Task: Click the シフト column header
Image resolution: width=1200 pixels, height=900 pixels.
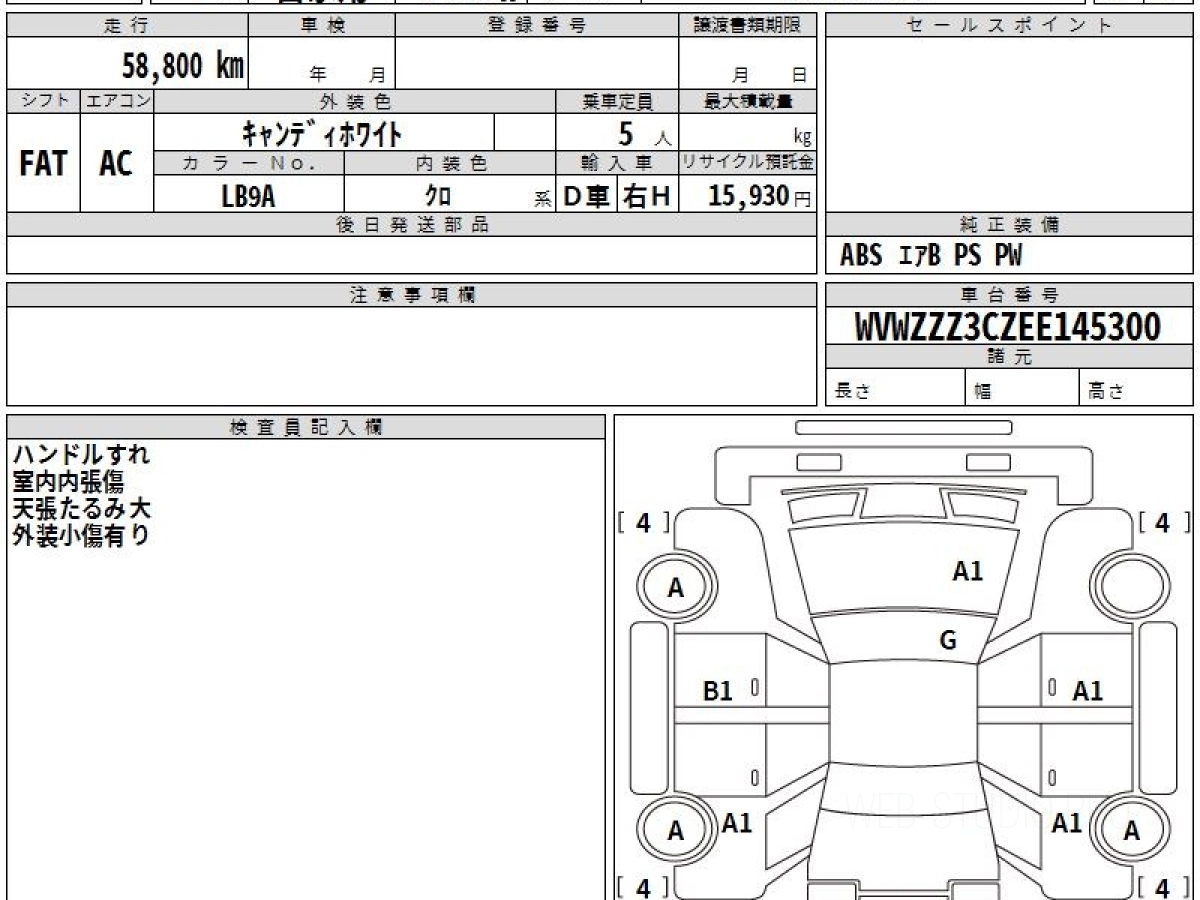Action: (44, 101)
